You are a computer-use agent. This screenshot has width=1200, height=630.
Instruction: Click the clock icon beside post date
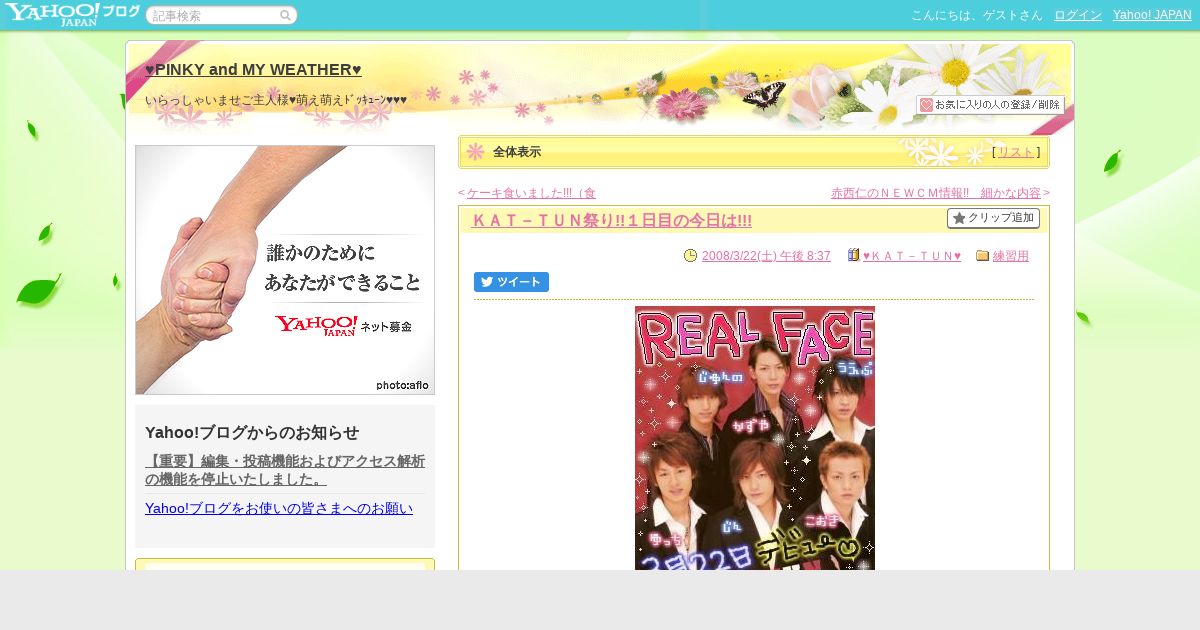(690, 256)
